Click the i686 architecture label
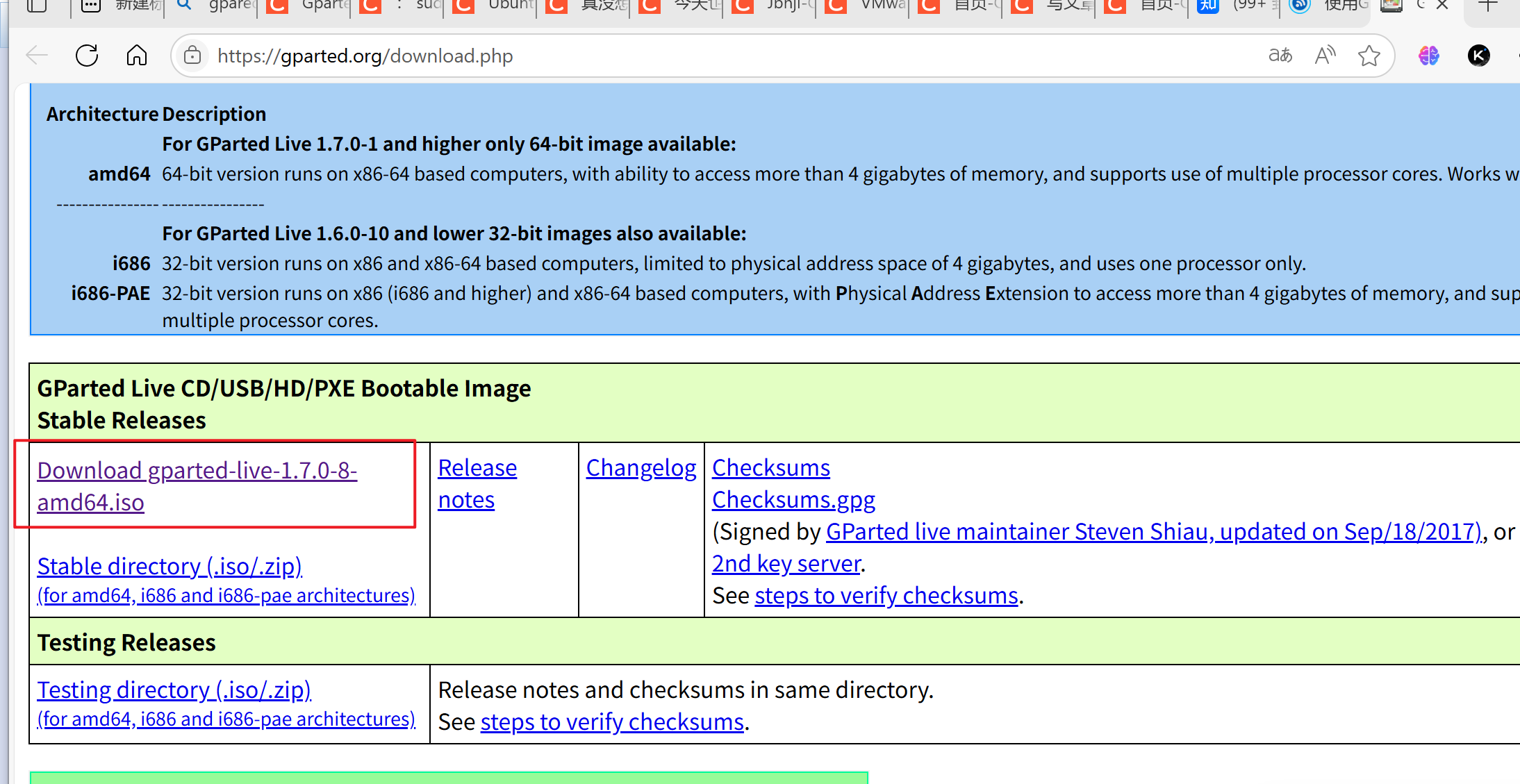 click(131, 263)
